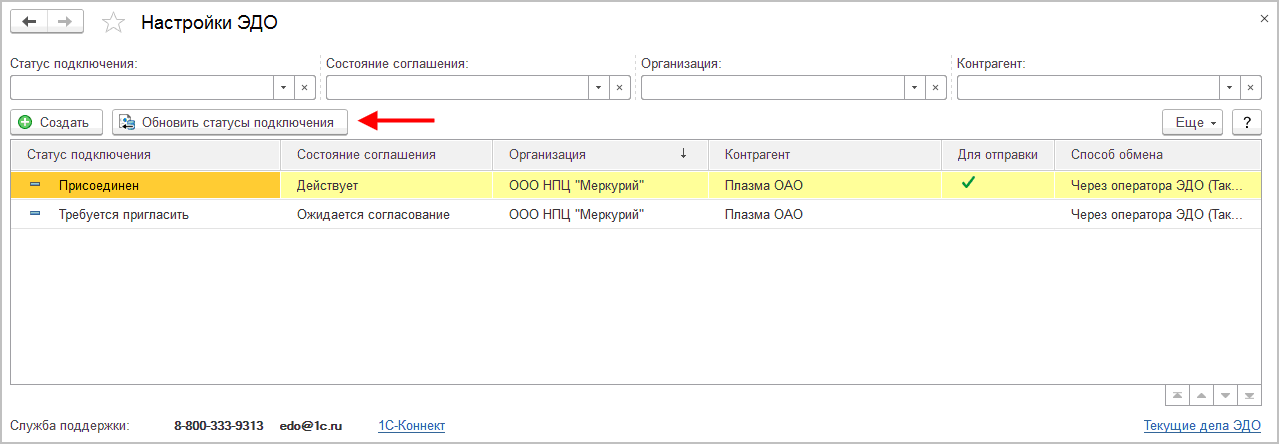1279x444 pixels.
Task: Click Обновить статусы подключения button
Action: (230, 122)
